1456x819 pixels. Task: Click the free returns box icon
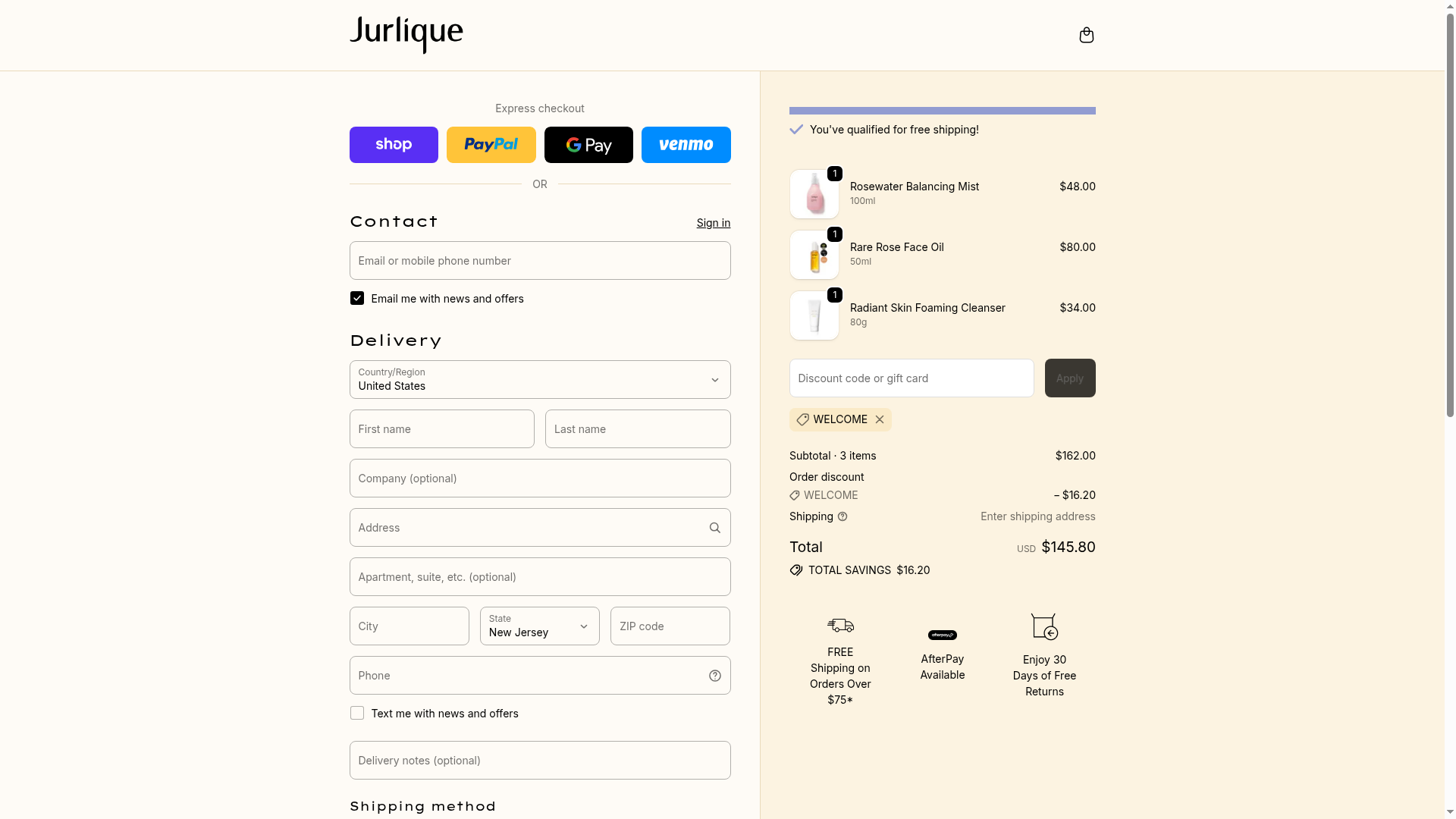[x=1044, y=626]
